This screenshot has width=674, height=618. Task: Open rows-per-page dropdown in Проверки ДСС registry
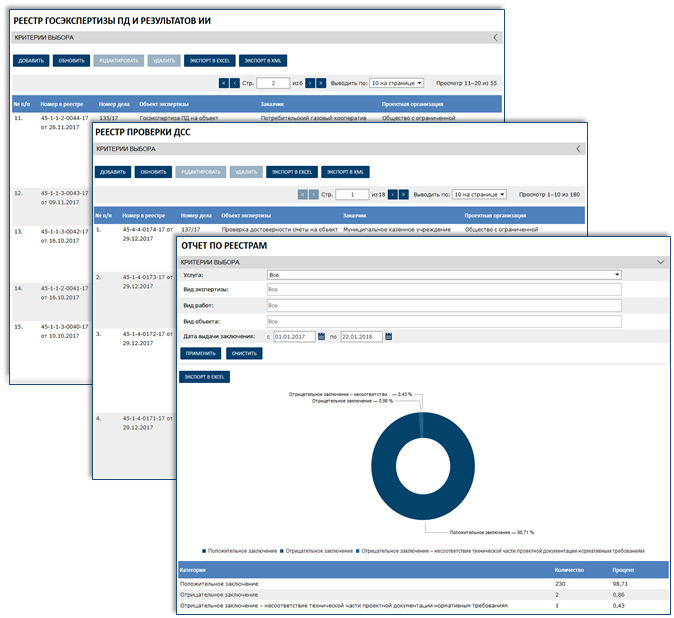click(479, 194)
